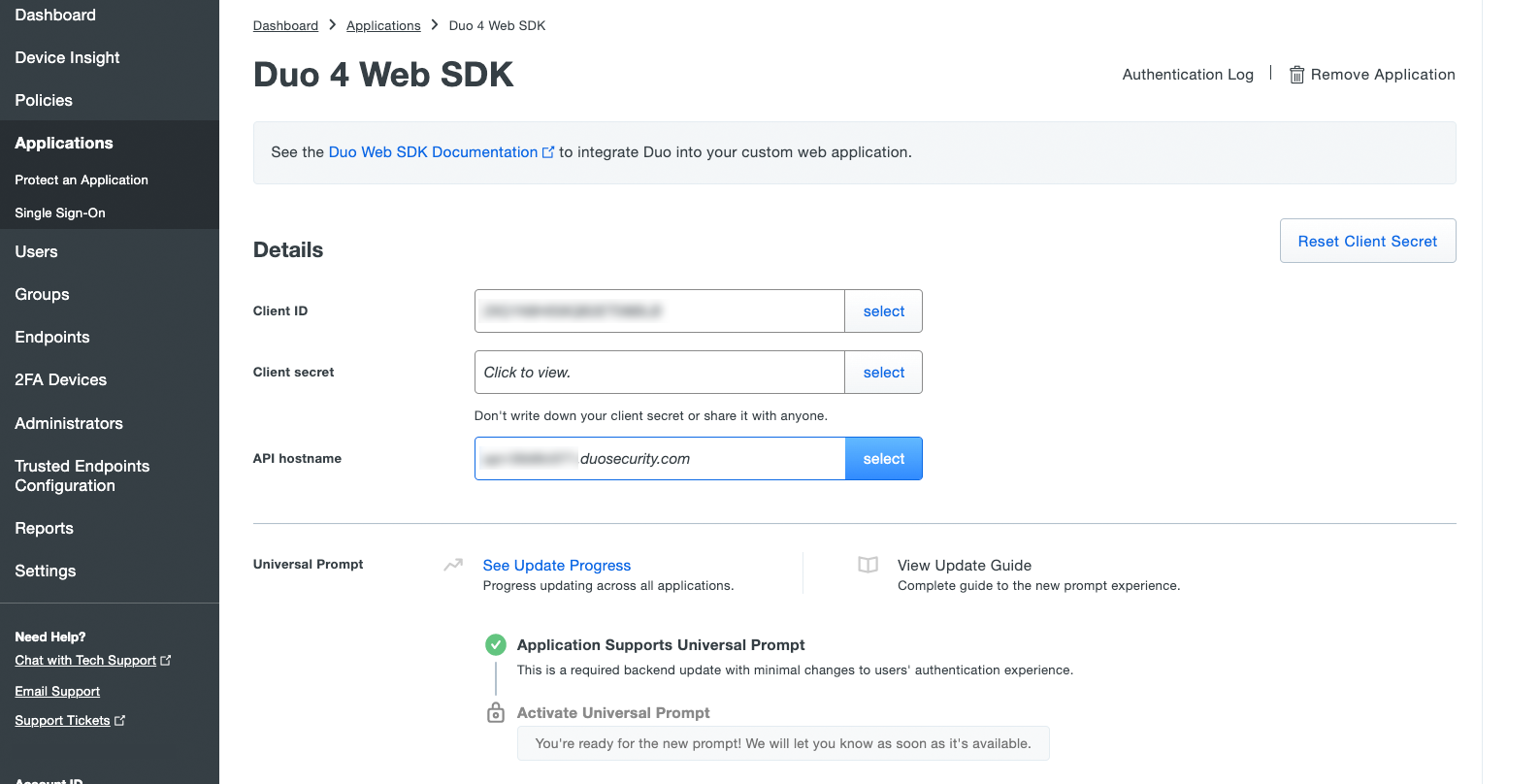Open Protect an Application submenu item
Screen dimensions: 1540x784
[82, 180]
